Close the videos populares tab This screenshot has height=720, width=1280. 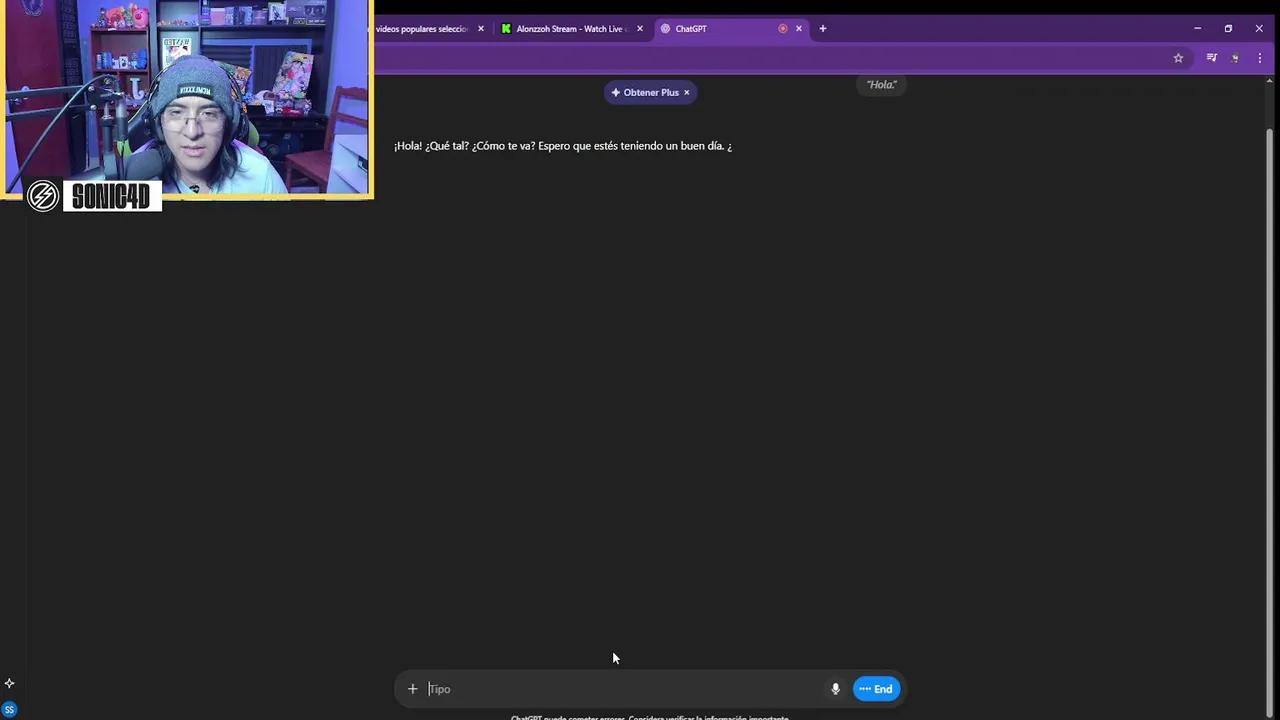coord(481,29)
